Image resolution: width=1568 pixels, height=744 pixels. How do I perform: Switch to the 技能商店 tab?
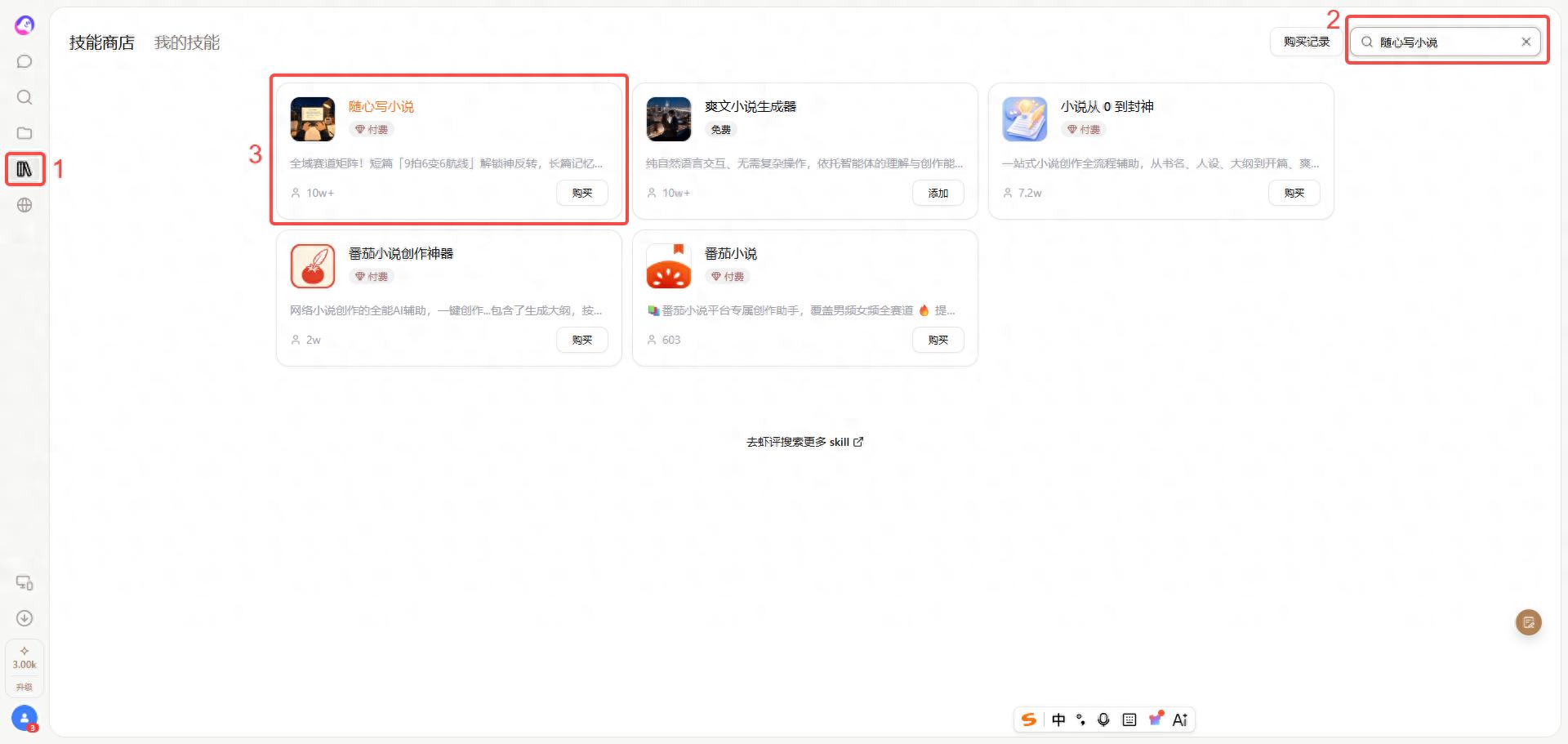point(101,42)
